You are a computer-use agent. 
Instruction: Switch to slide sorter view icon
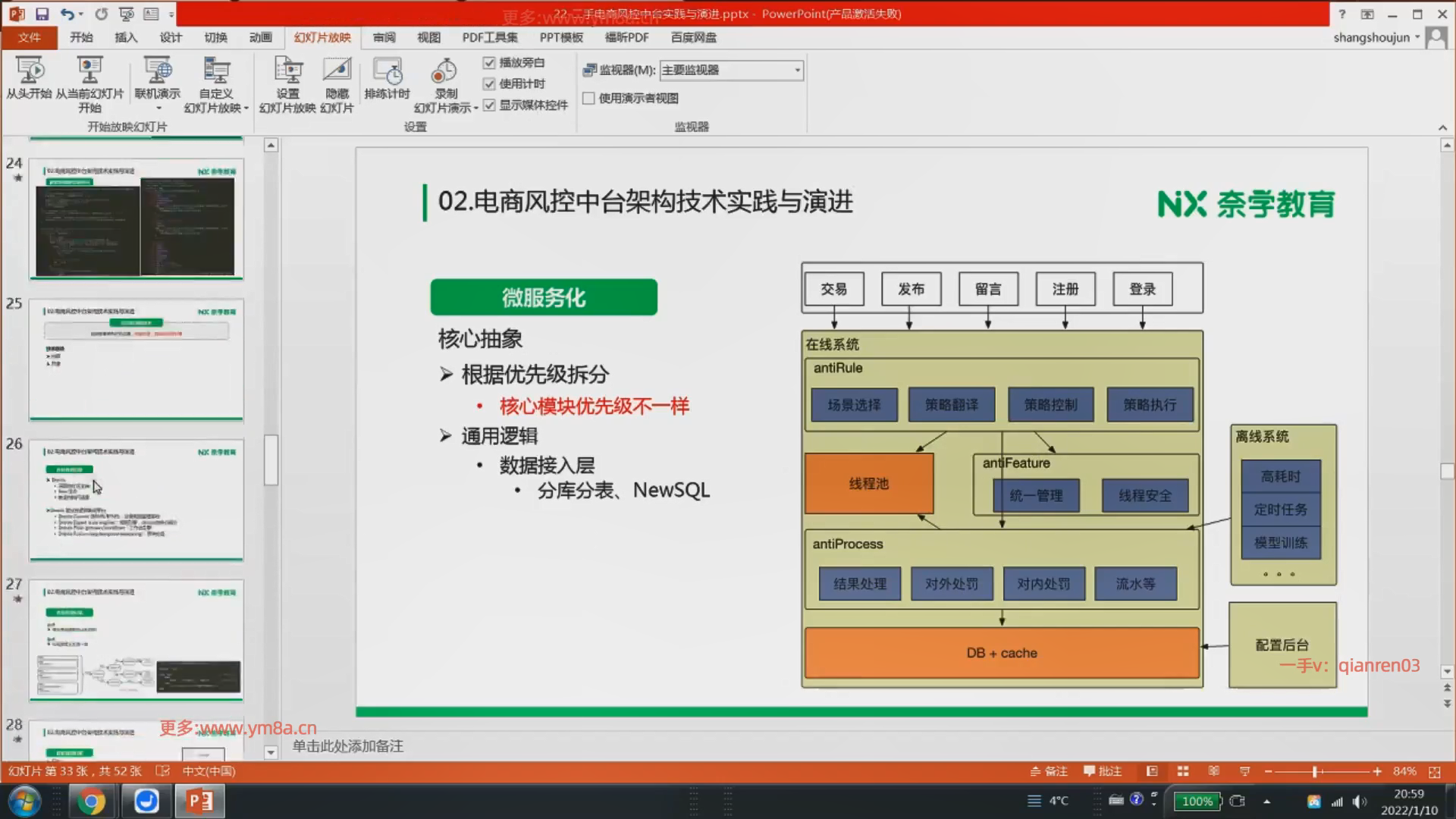1183,771
